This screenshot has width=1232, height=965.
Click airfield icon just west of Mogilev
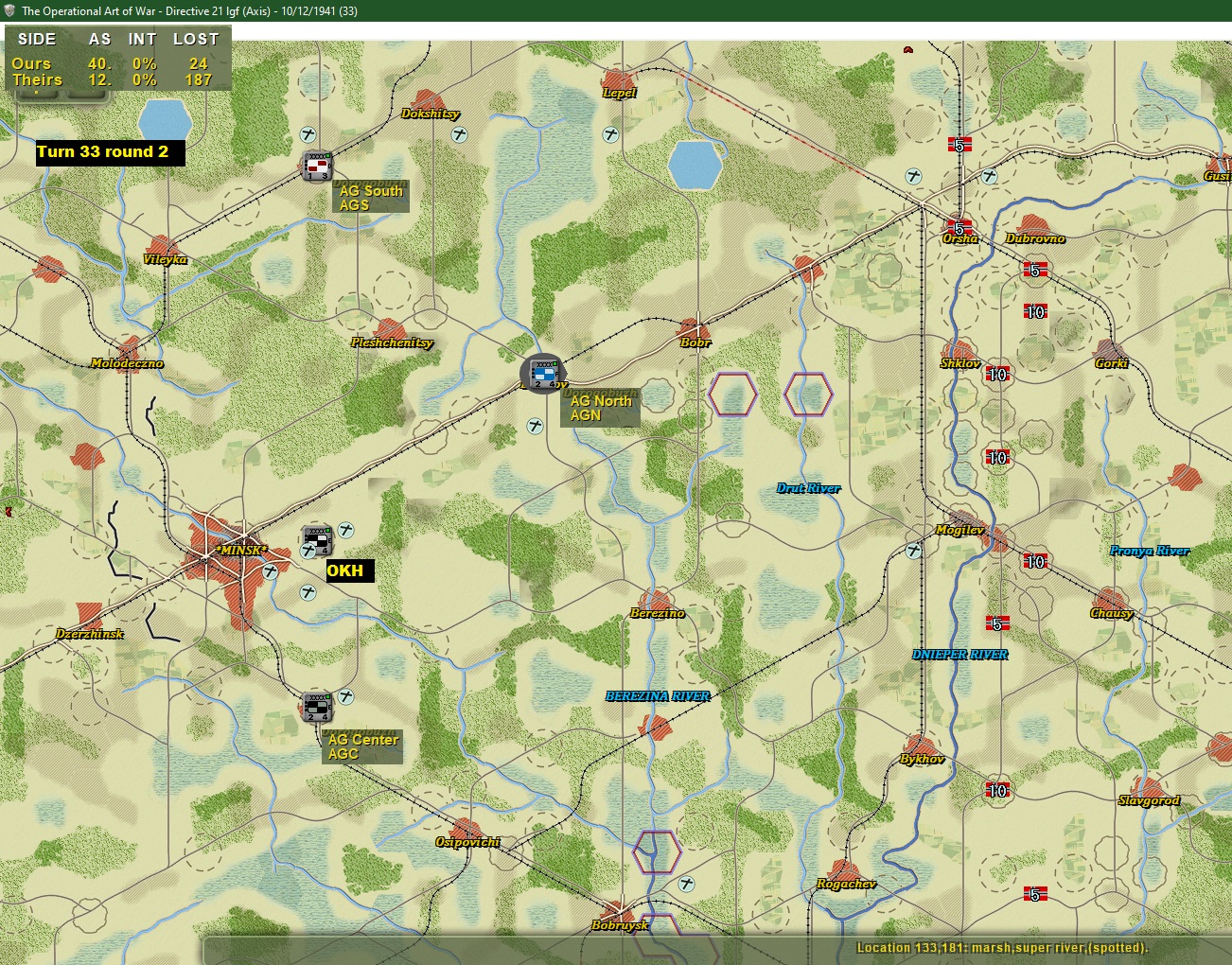pyautogui.click(x=913, y=551)
